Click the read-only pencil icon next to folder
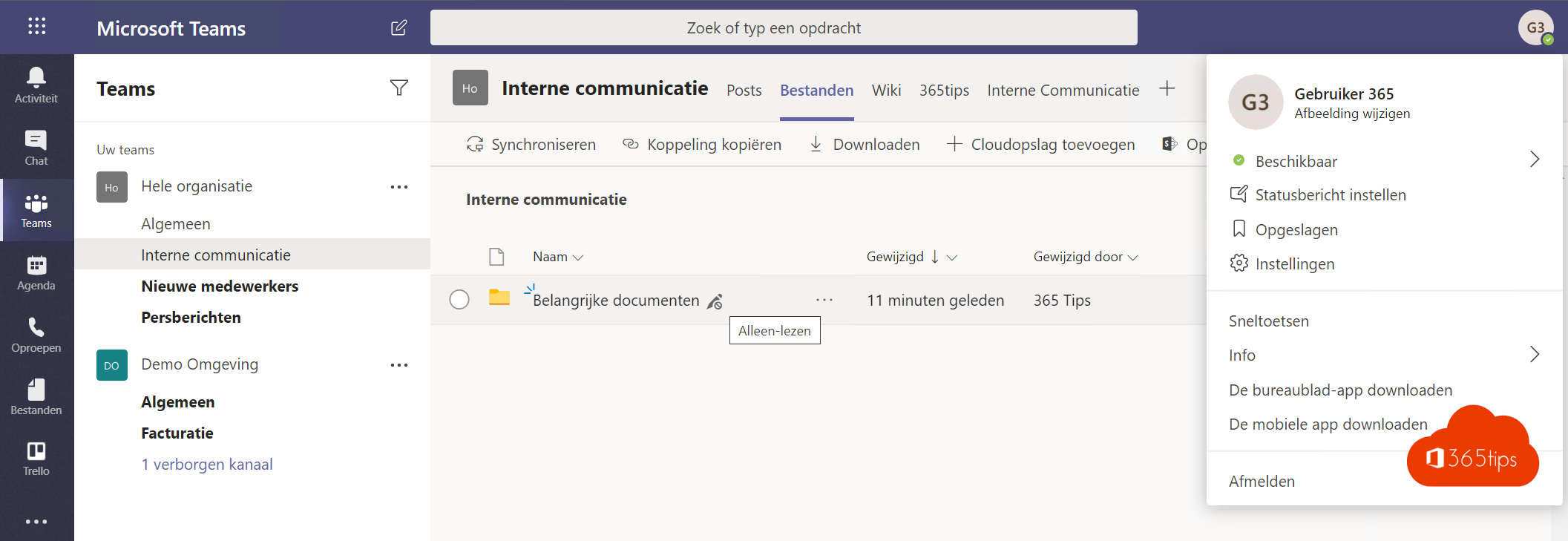 pyautogui.click(x=715, y=301)
